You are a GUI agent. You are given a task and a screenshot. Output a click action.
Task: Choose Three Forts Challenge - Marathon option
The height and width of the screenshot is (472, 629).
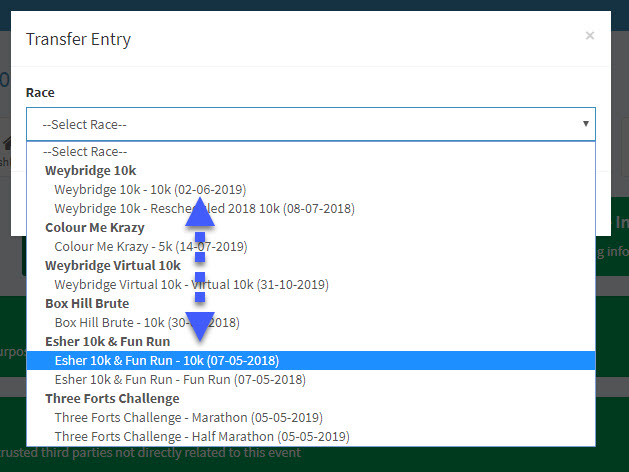[188, 417]
